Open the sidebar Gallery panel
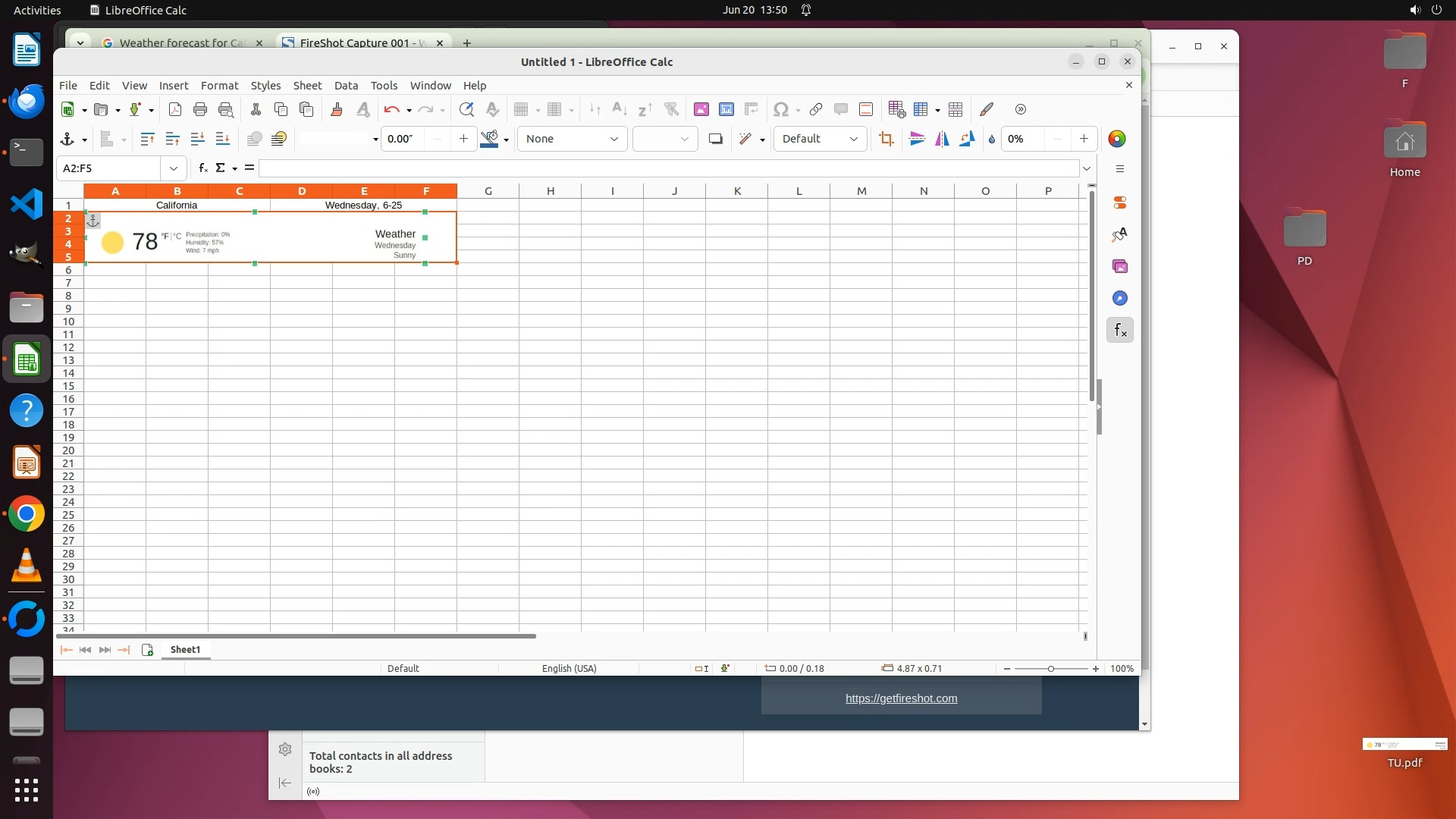The image size is (1456, 819). (1120, 266)
